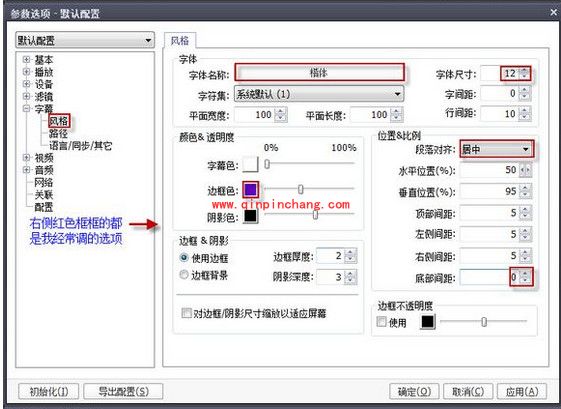Enable 边框不透明度 使用 checkbox
The width and height of the screenshot is (561, 409).
[x=381, y=322]
